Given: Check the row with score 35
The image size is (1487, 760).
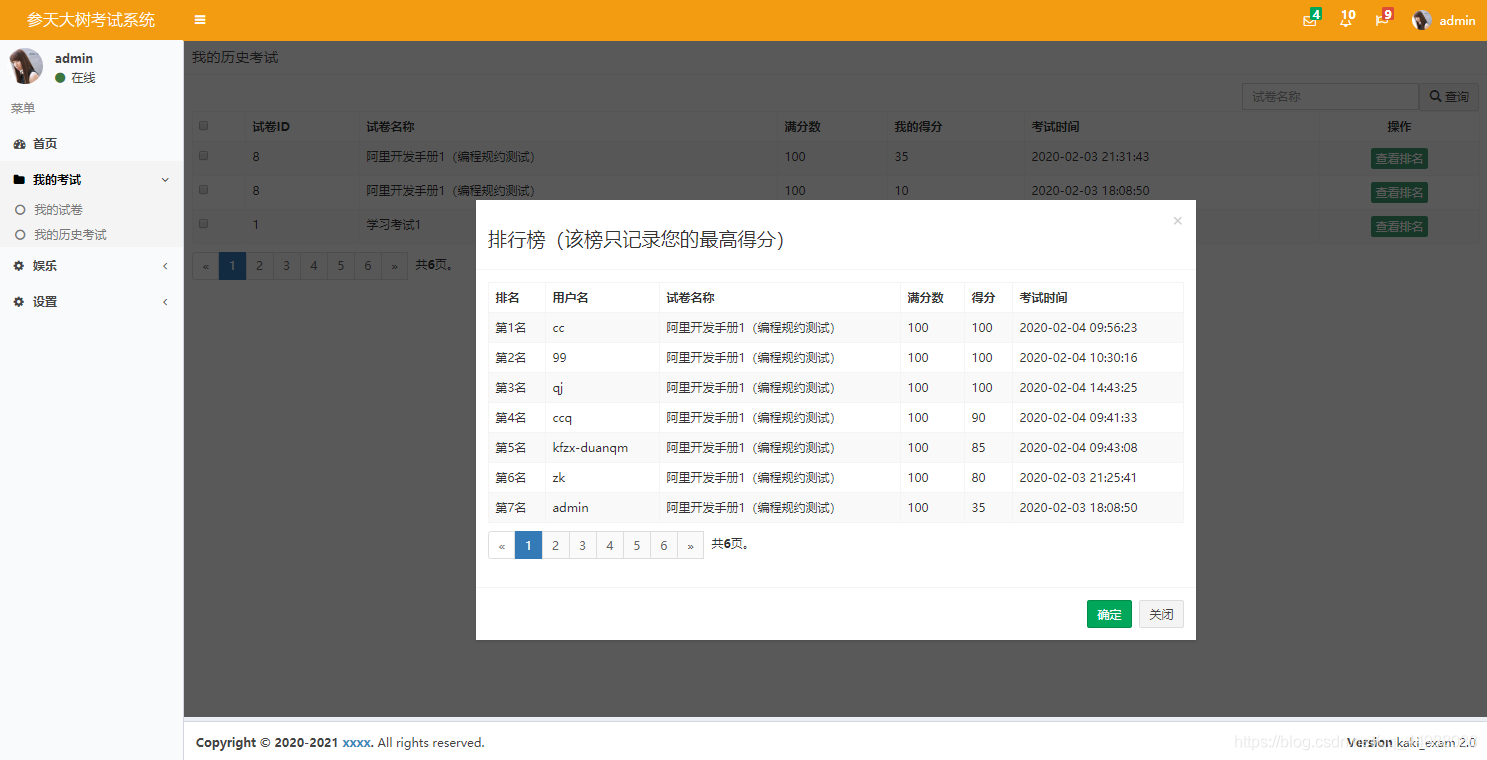Looking at the screenshot, I should coord(204,156).
